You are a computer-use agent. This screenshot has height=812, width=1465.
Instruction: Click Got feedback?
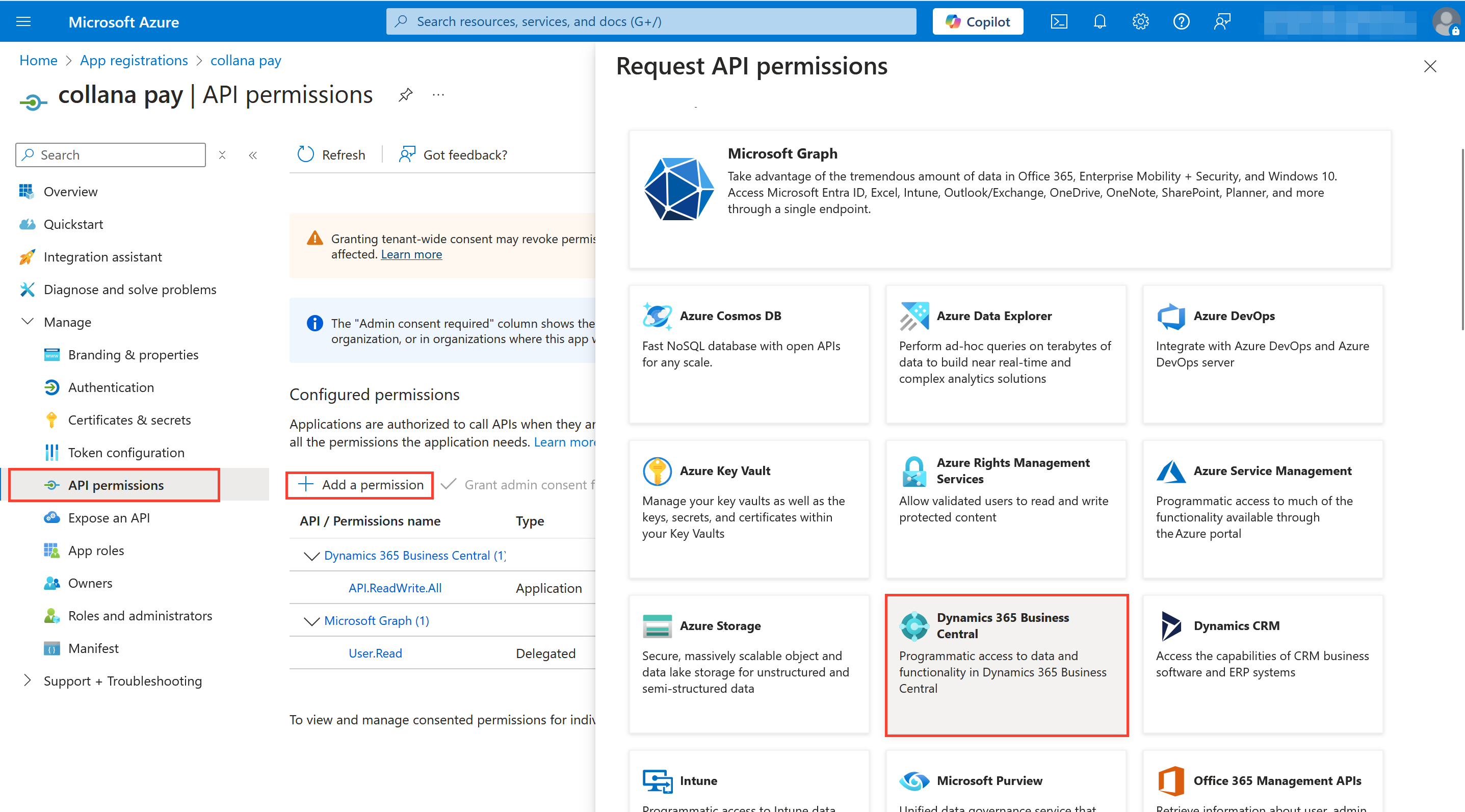tap(454, 154)
